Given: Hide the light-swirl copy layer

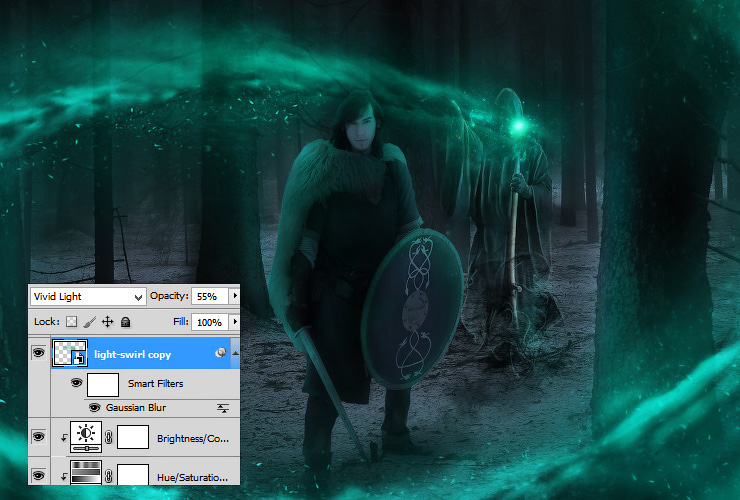Looking at the screenshot, I should click(38, 353).
